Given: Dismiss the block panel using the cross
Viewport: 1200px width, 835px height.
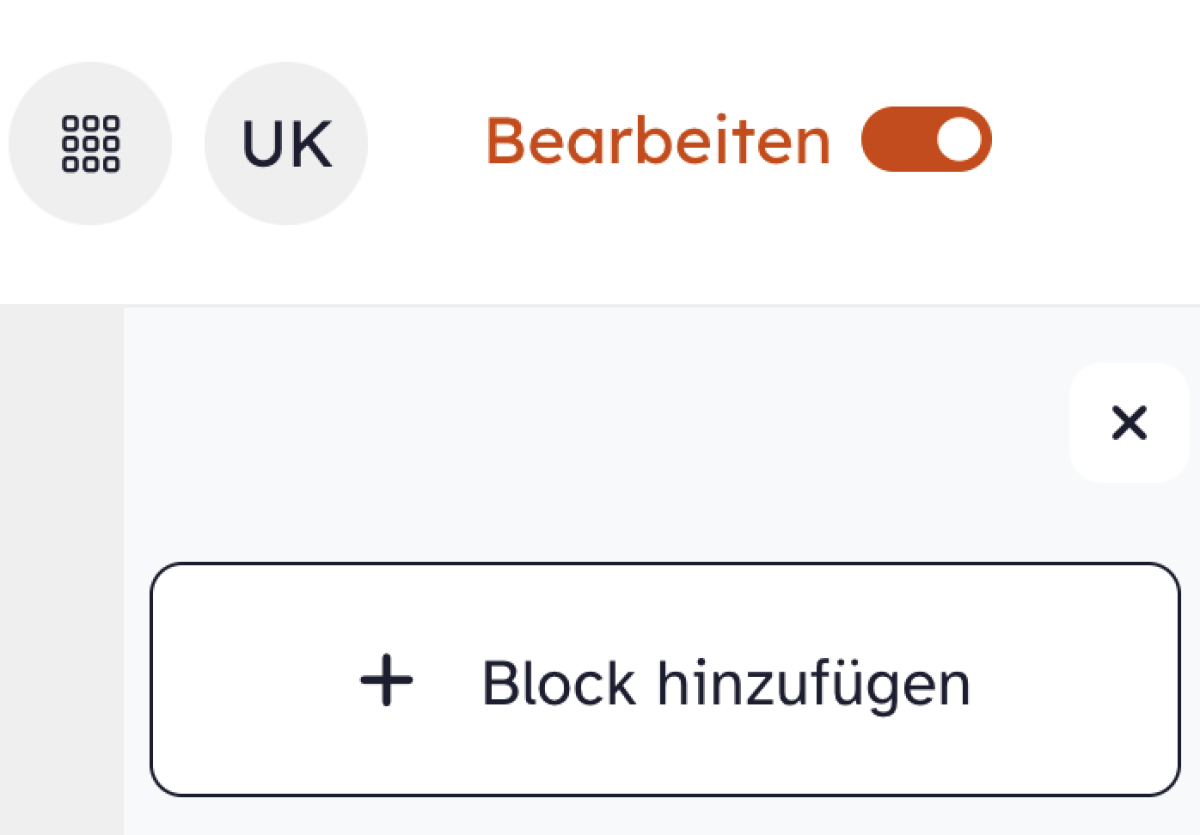Looking at the screenshot, I should (x=1129, y=423).
